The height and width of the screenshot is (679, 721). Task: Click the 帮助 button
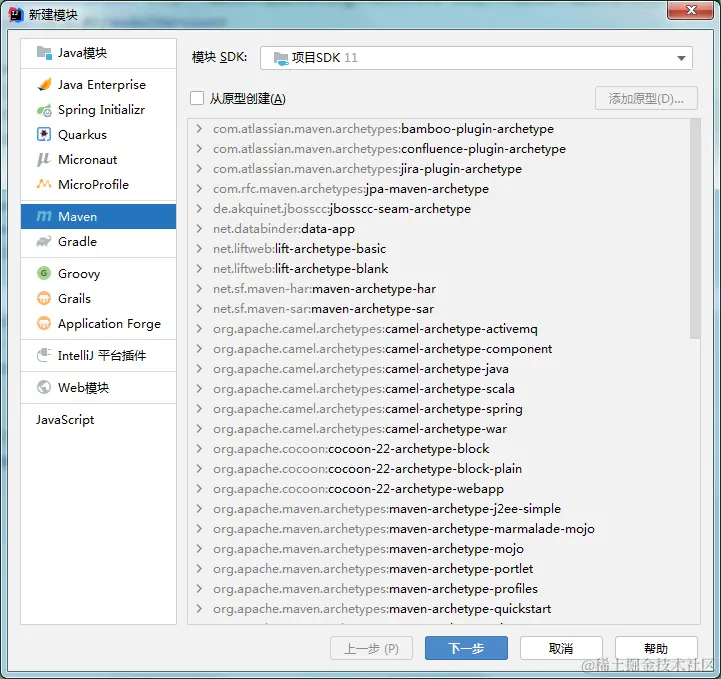coord(656,648)
